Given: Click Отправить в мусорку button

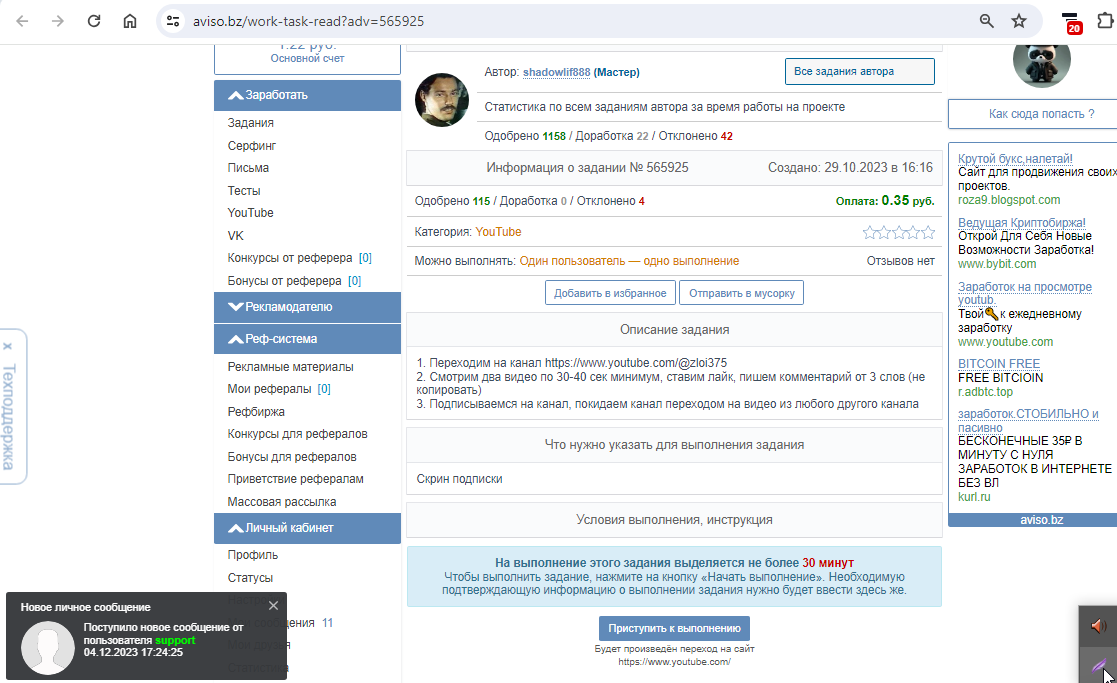Looking at the screenshot, I should (x=742, y=293).
